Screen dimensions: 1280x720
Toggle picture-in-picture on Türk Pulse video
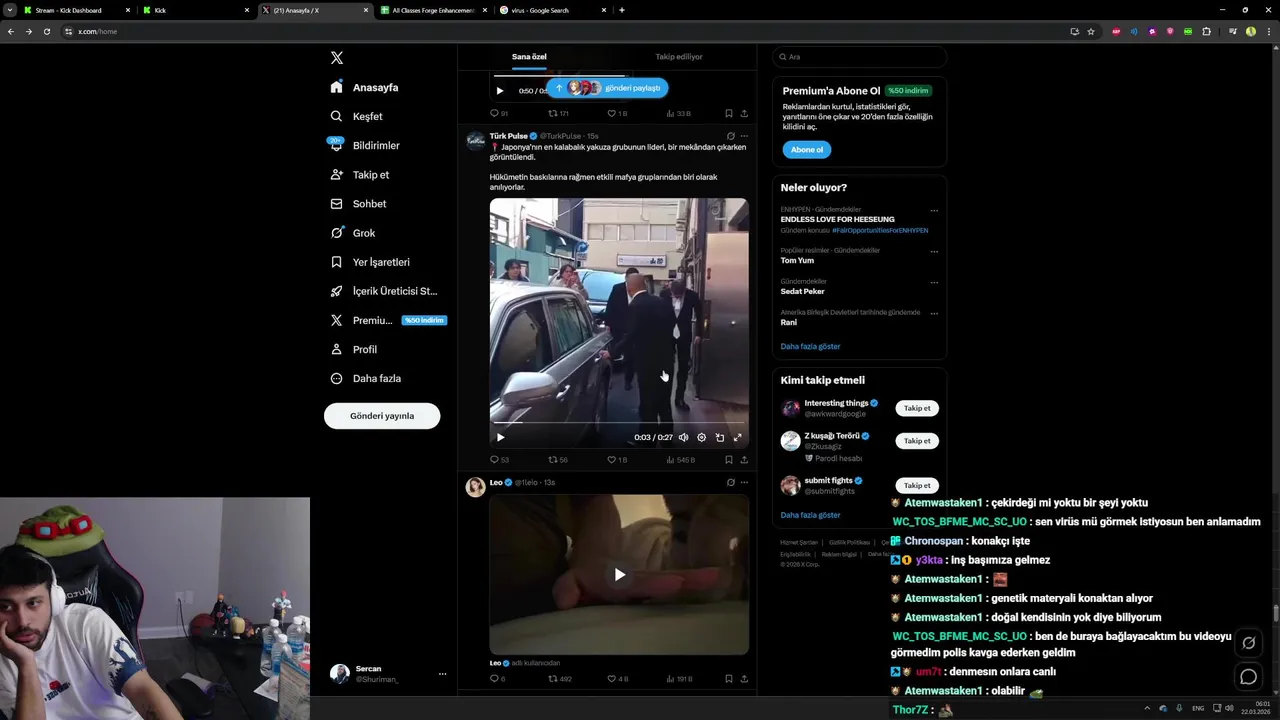pyautogui.click(x=720, y=437)
